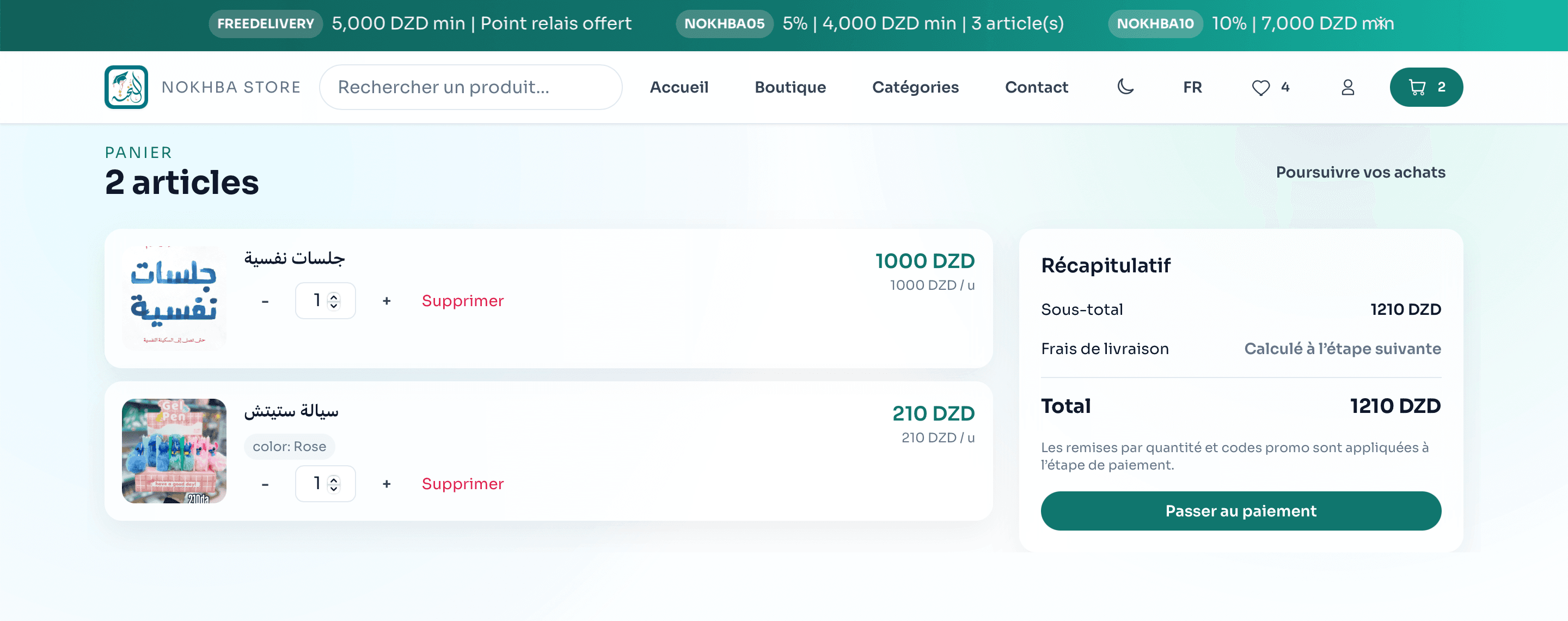Decrease quantity of سيالة ستيتش item

(x=265, y=484)
